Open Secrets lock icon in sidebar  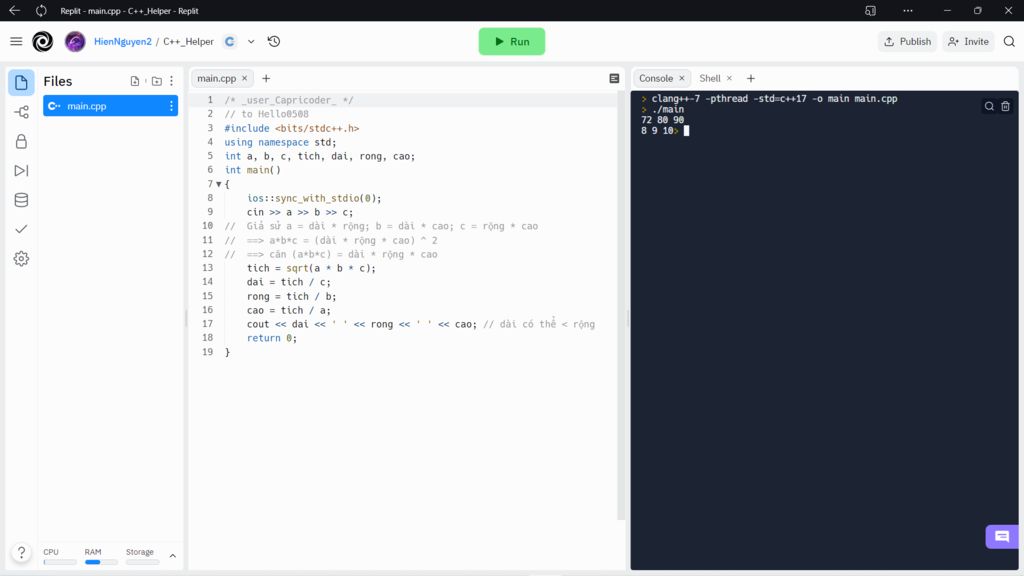tap(21, 141)
